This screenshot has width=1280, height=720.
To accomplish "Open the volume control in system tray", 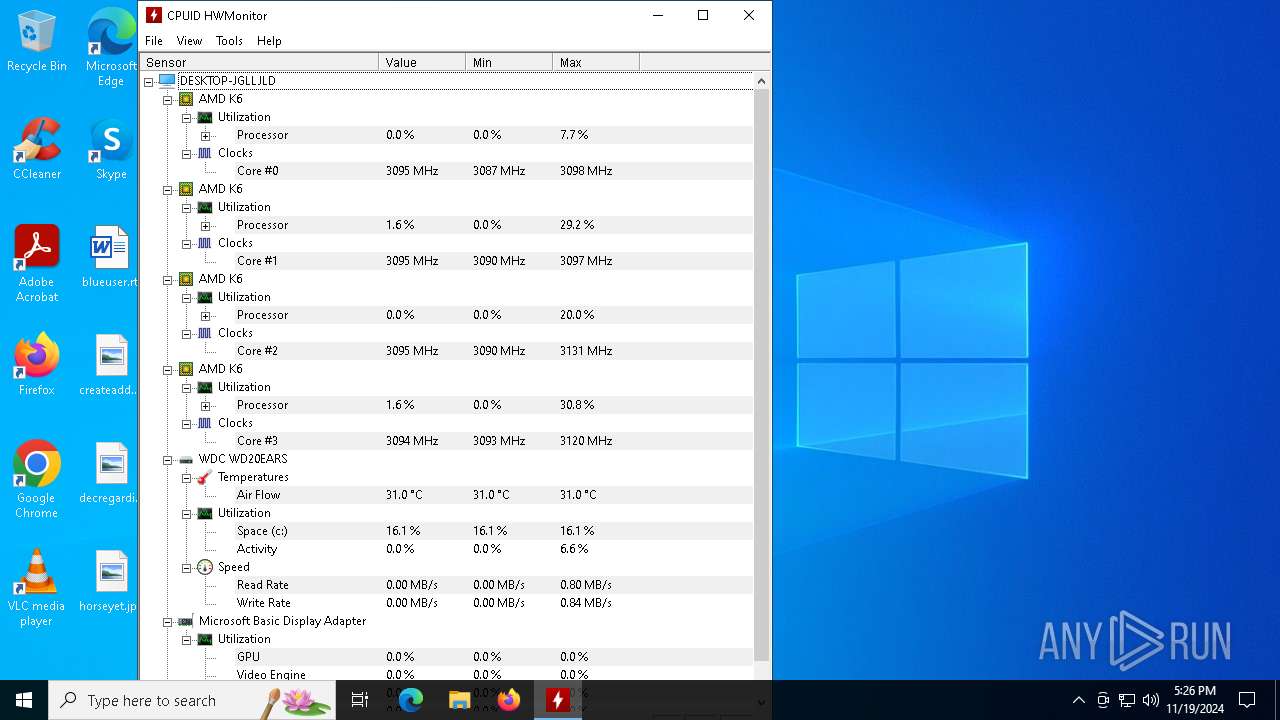I will pyautogui.click(x=1151, y=700).
